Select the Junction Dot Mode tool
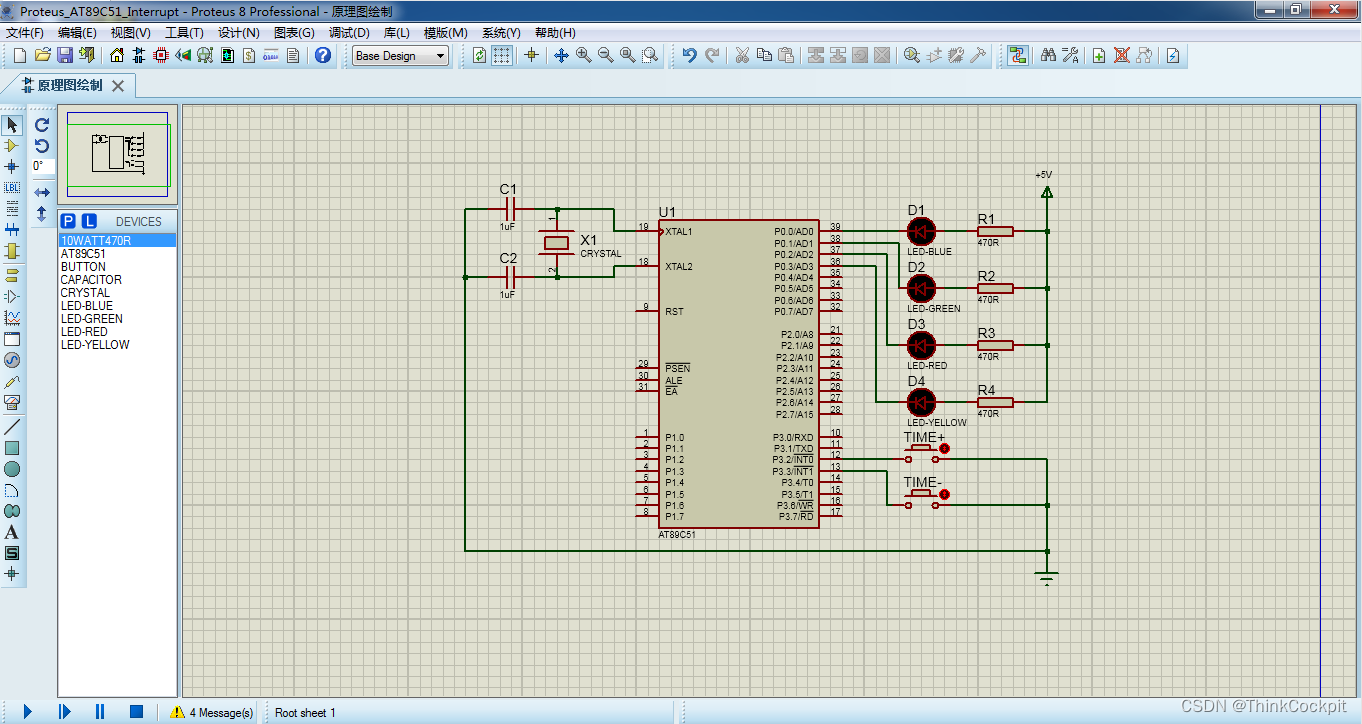The height and width of the screenshot is (724, 1362). click(x=12, y=166)
